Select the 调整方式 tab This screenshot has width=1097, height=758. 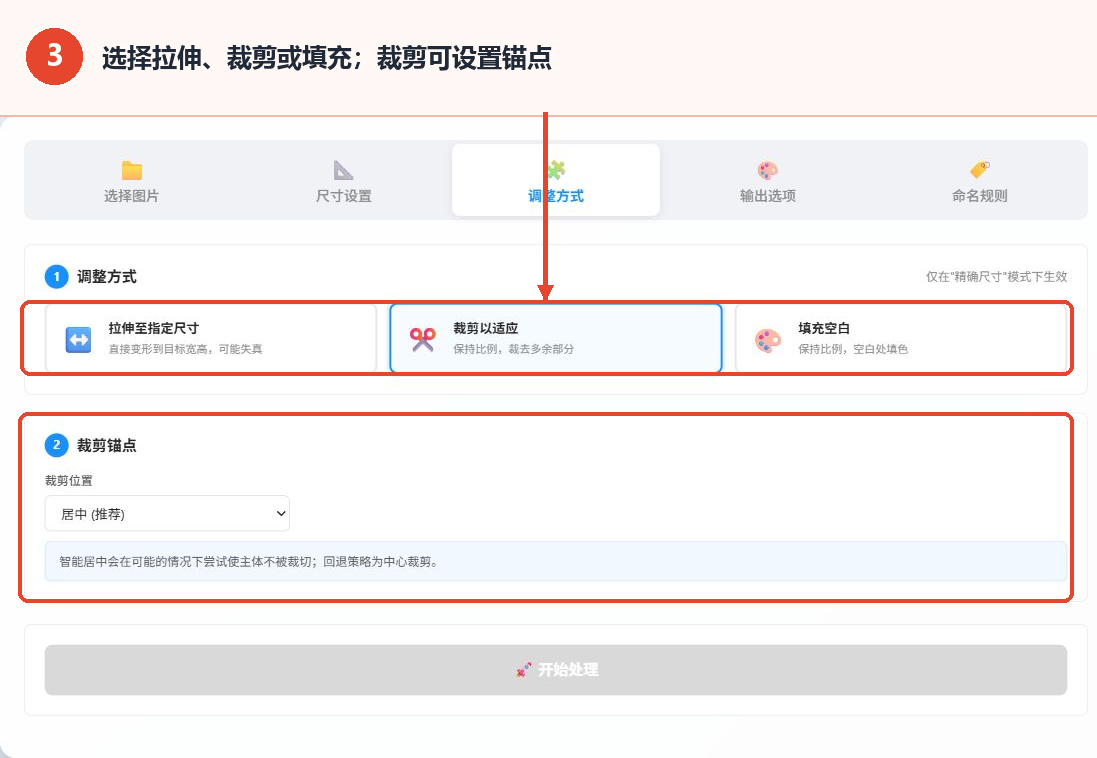(555, 181)
